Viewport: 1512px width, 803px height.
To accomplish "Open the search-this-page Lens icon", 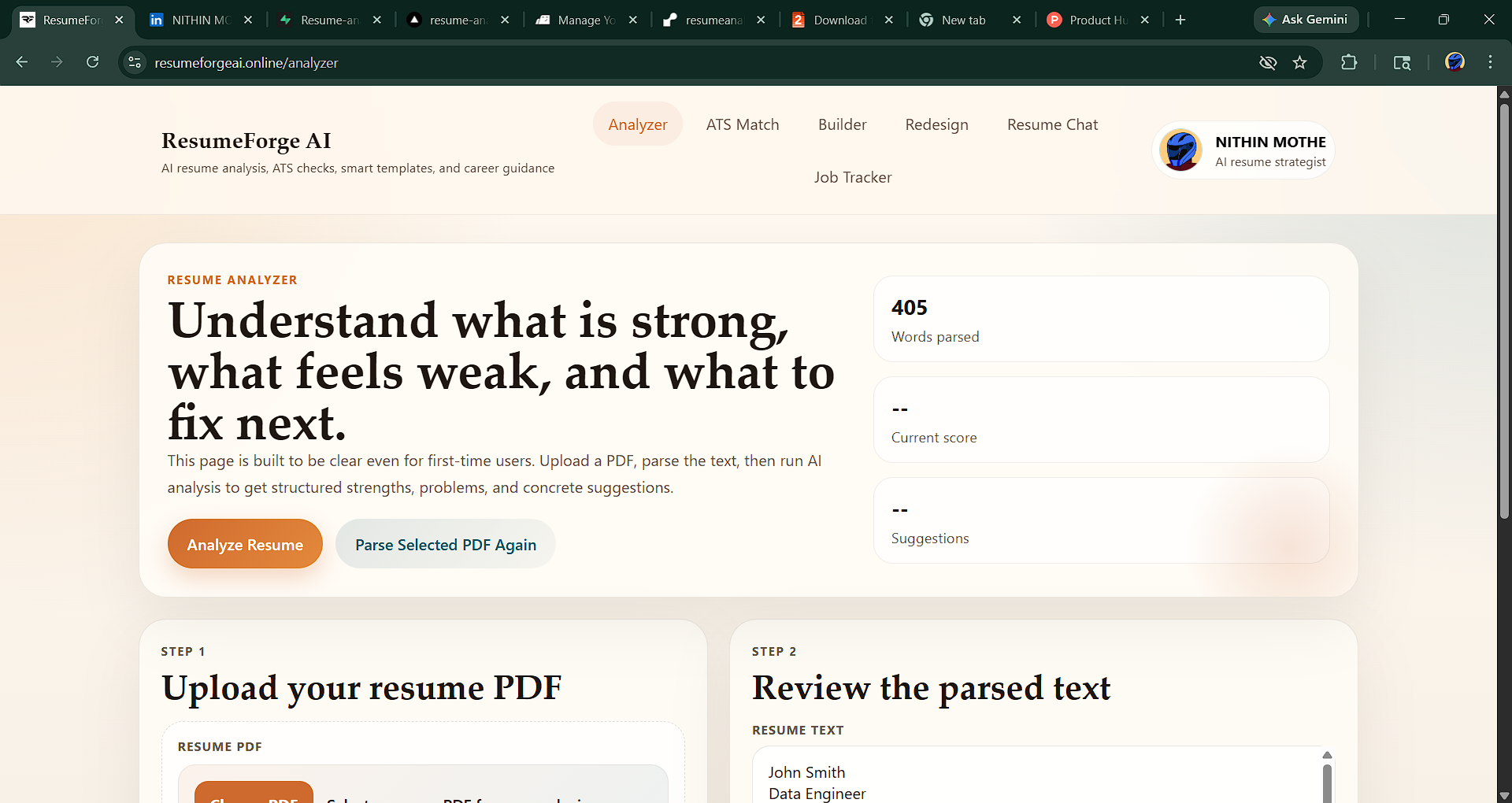I will coord(1403,62).
